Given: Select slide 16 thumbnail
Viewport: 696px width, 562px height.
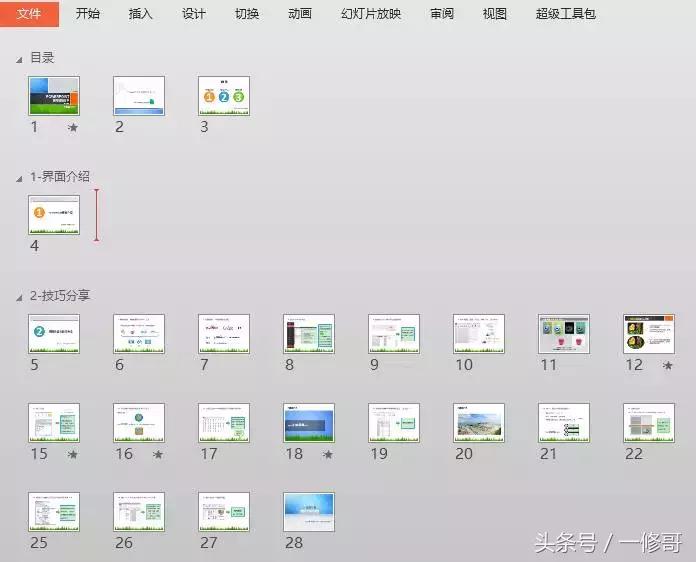Looking at the screenshot, I should [x=139, y=423].
